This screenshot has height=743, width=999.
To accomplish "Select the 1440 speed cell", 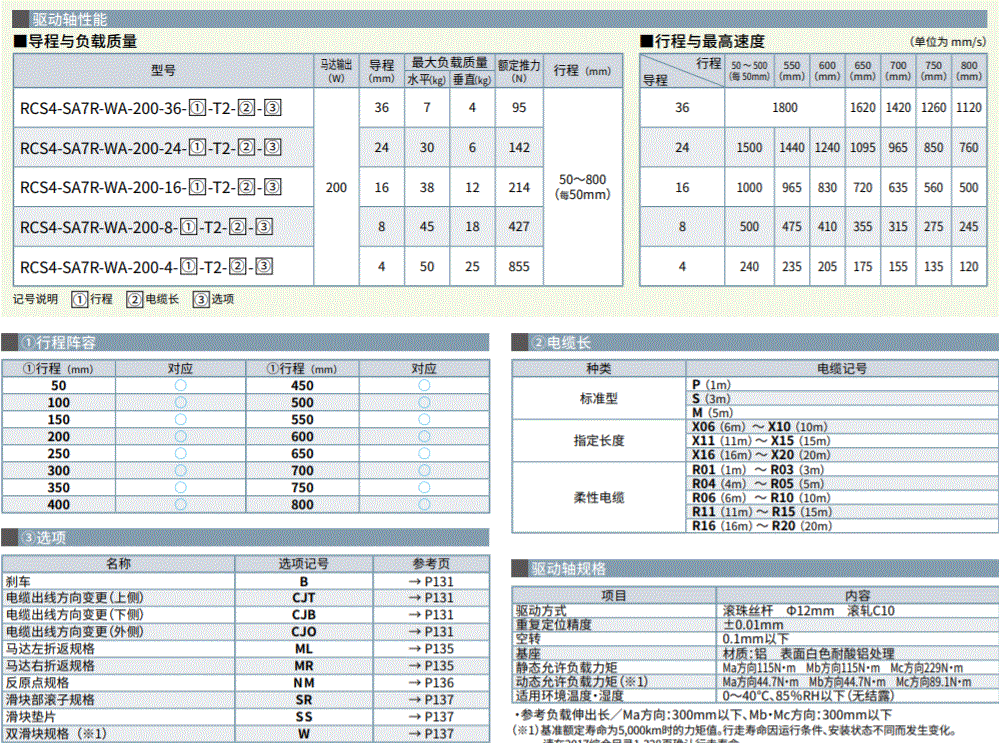I will coord(792,148).
